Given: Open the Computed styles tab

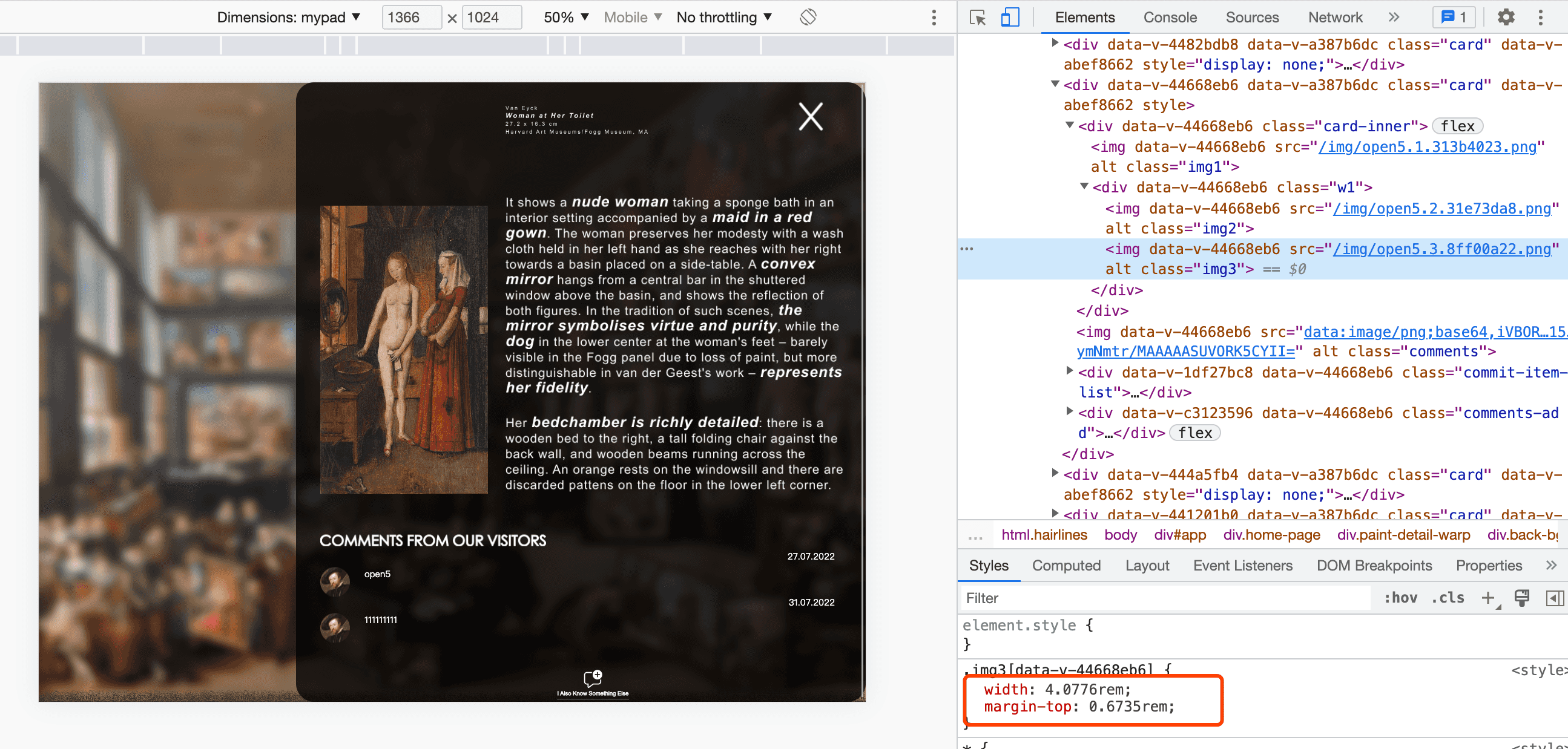Looking at the screenshot, I should 1067,565.
